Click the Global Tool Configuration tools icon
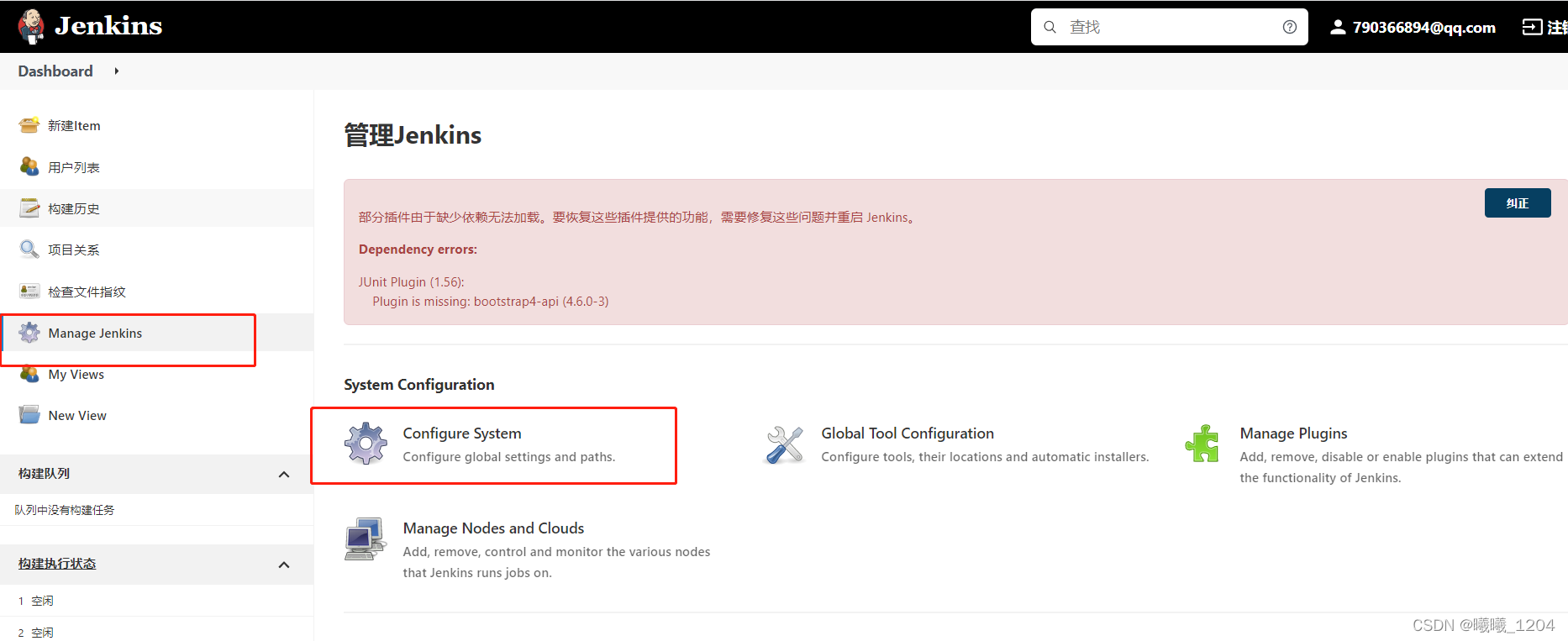This screenshot has width=1568, height=641. click(785, 444)
